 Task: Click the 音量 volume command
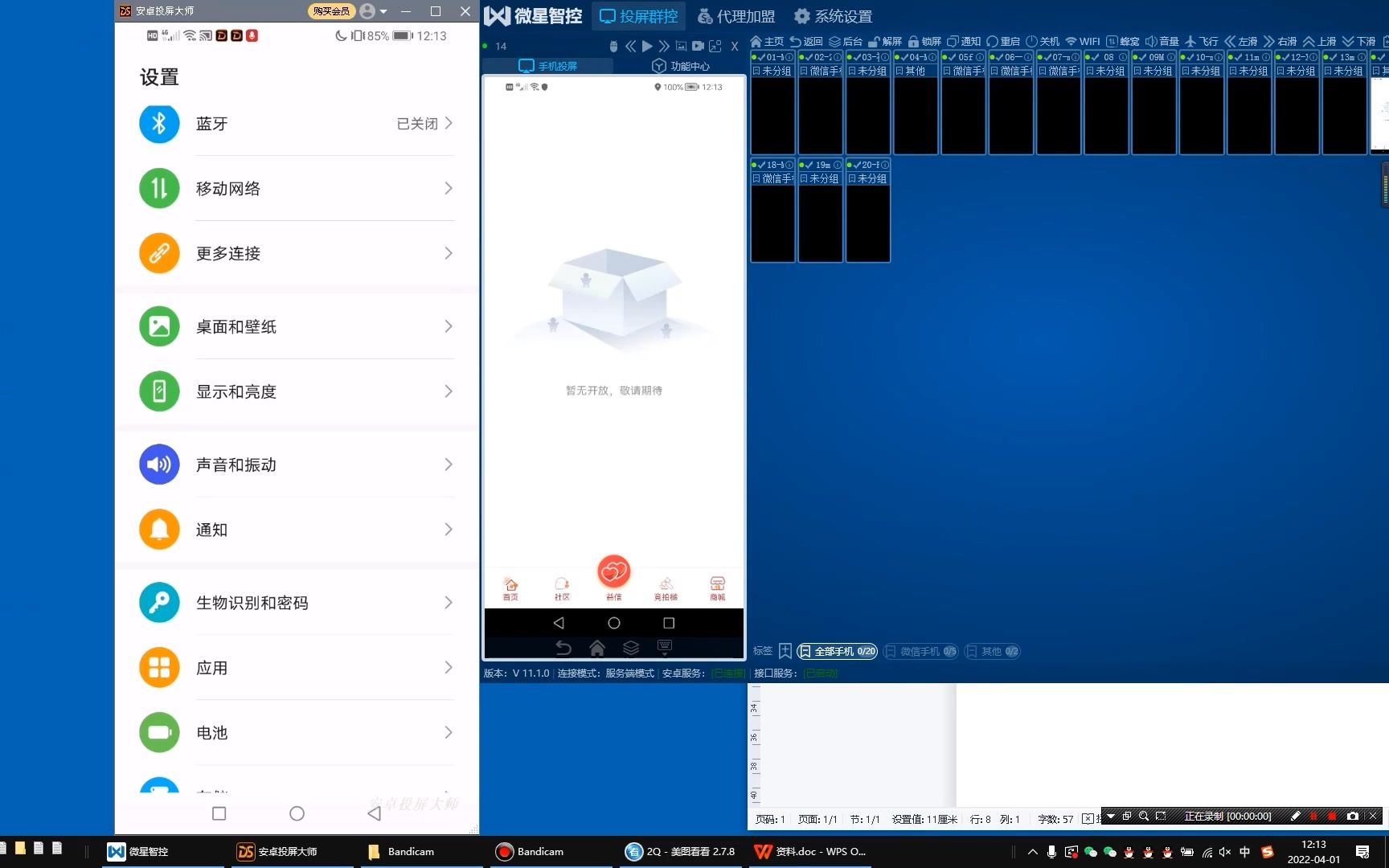point(1162,41)
